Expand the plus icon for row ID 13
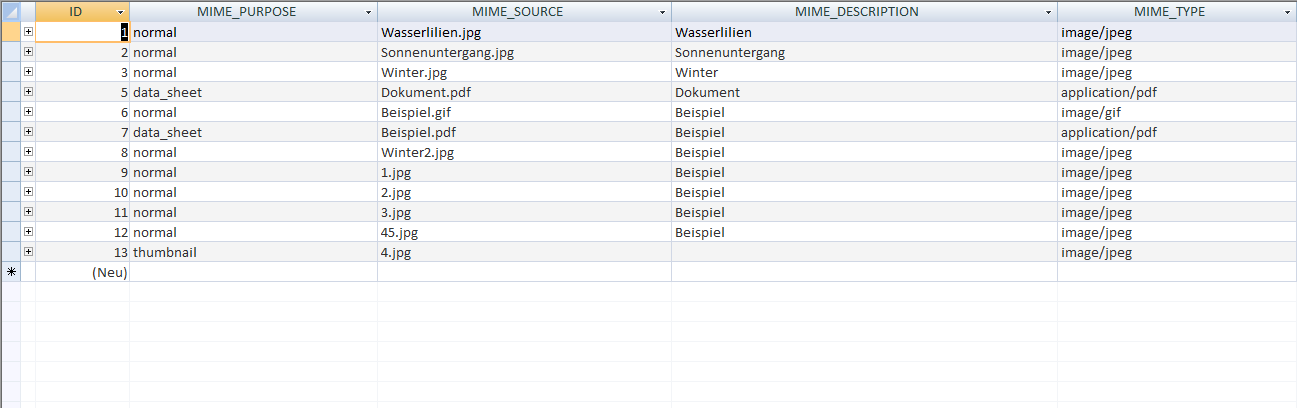The image size is (1297, 408). [28, 252]
